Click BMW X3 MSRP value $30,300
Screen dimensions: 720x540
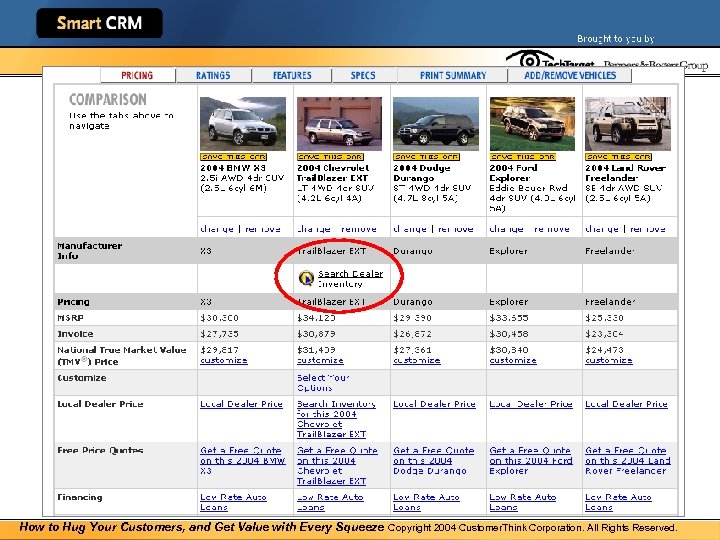(x=219, y=318)
